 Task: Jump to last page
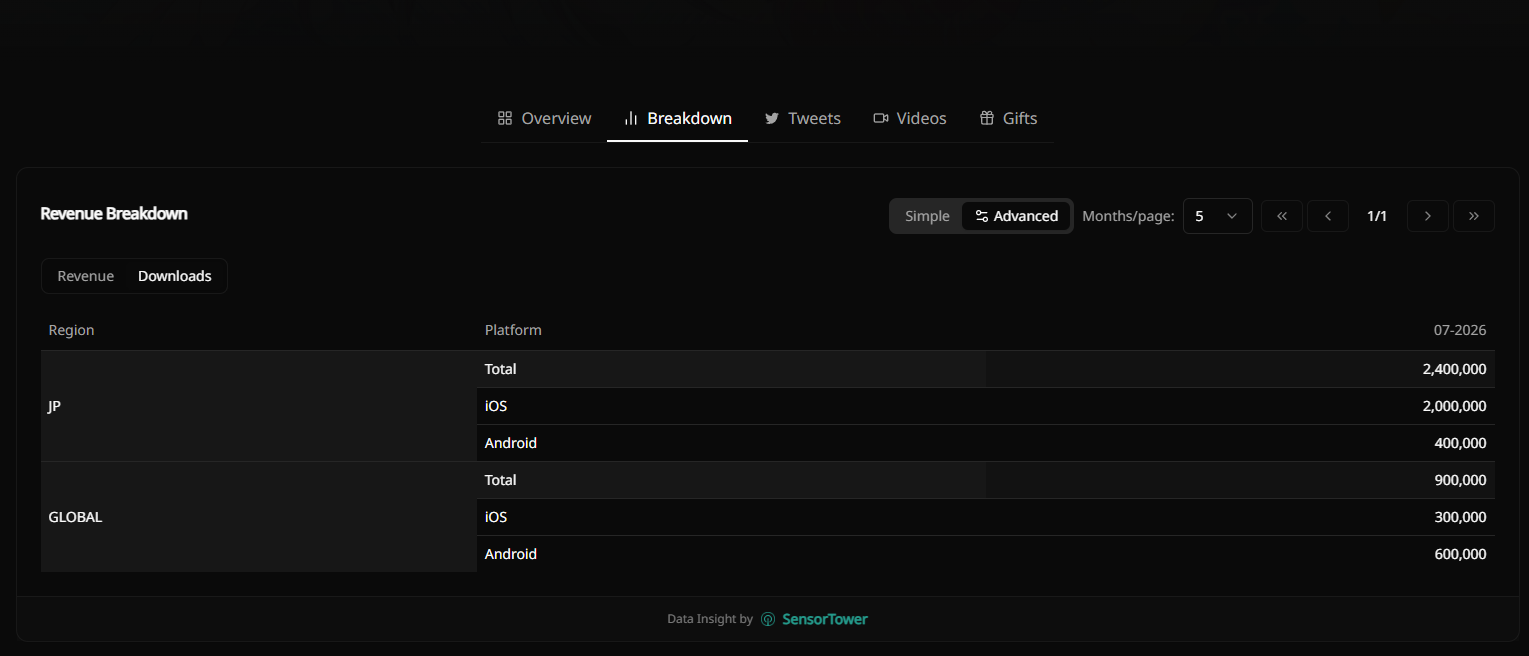tap(1474, 216)
